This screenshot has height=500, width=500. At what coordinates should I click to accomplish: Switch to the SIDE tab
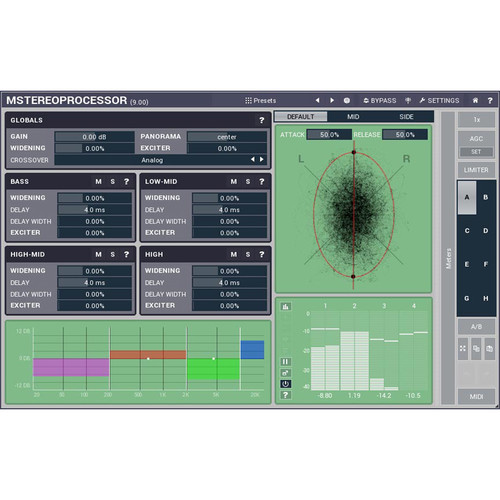406,117
